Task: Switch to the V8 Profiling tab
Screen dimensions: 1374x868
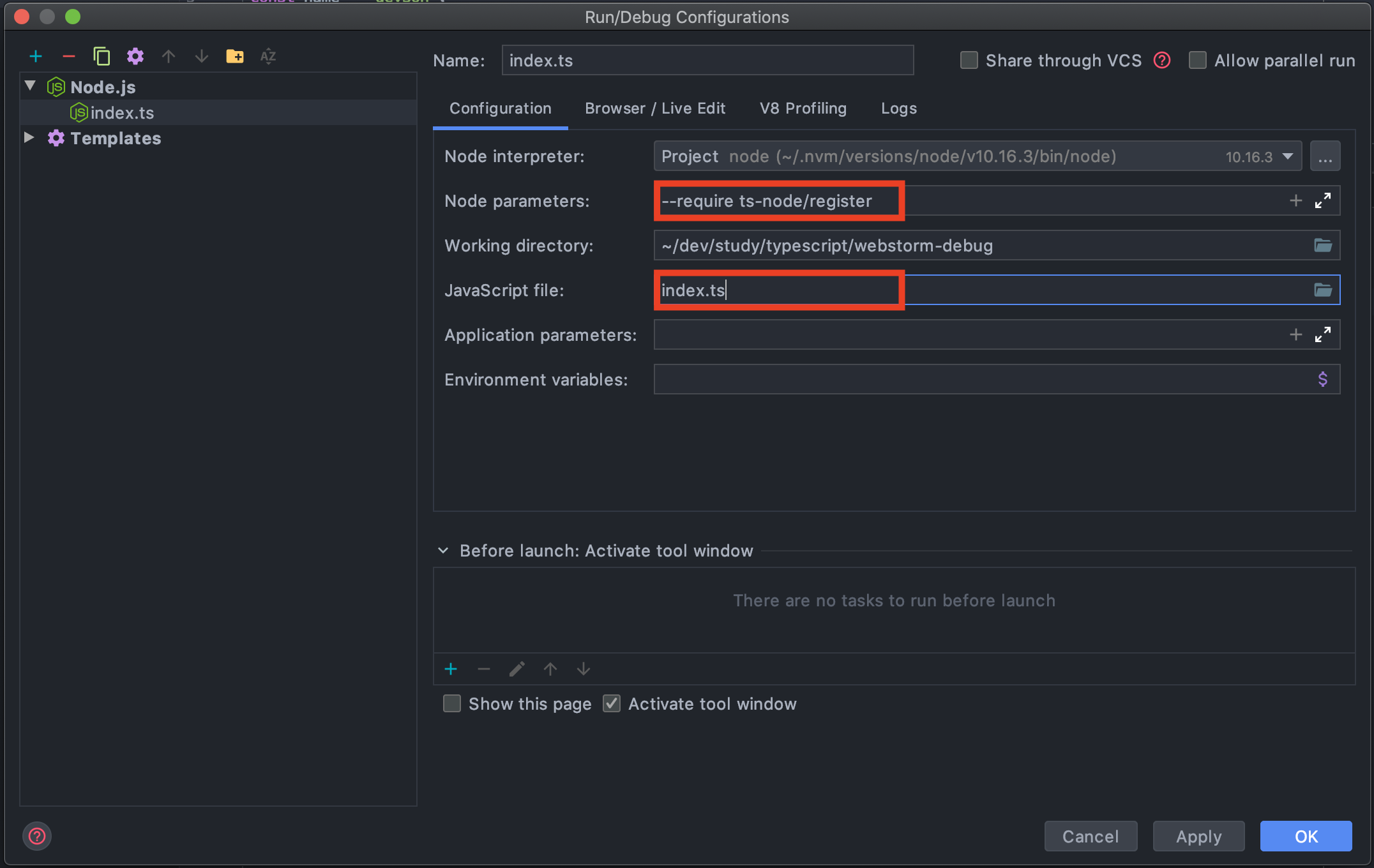Action: point(803,108)
